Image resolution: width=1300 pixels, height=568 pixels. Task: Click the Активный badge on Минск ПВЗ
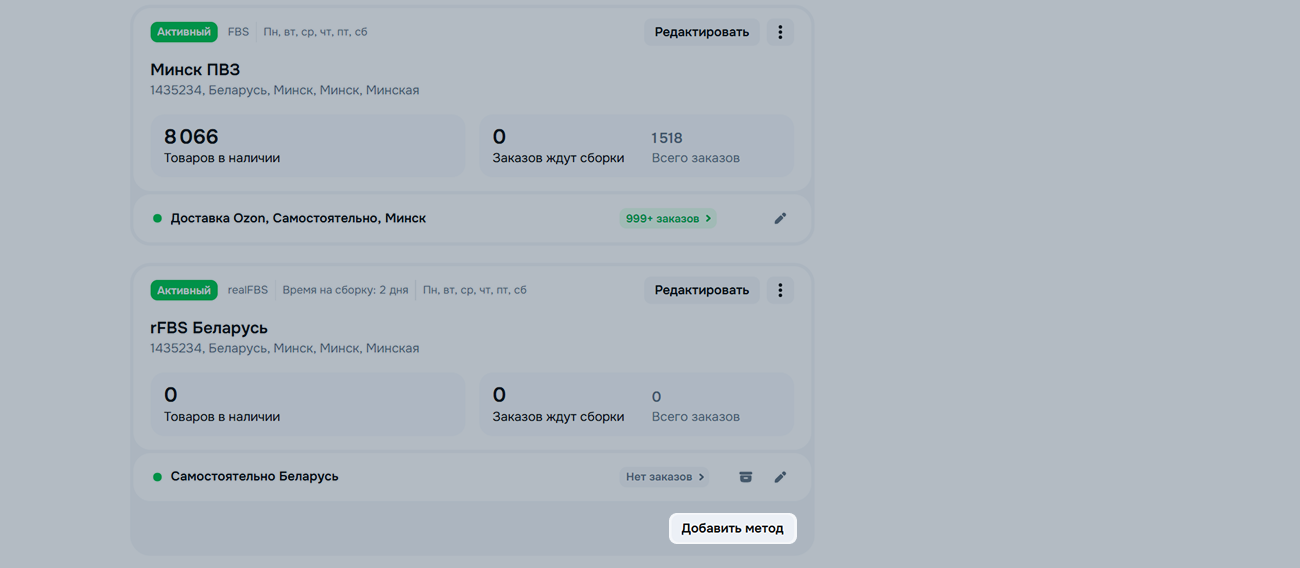click(184, 32)
